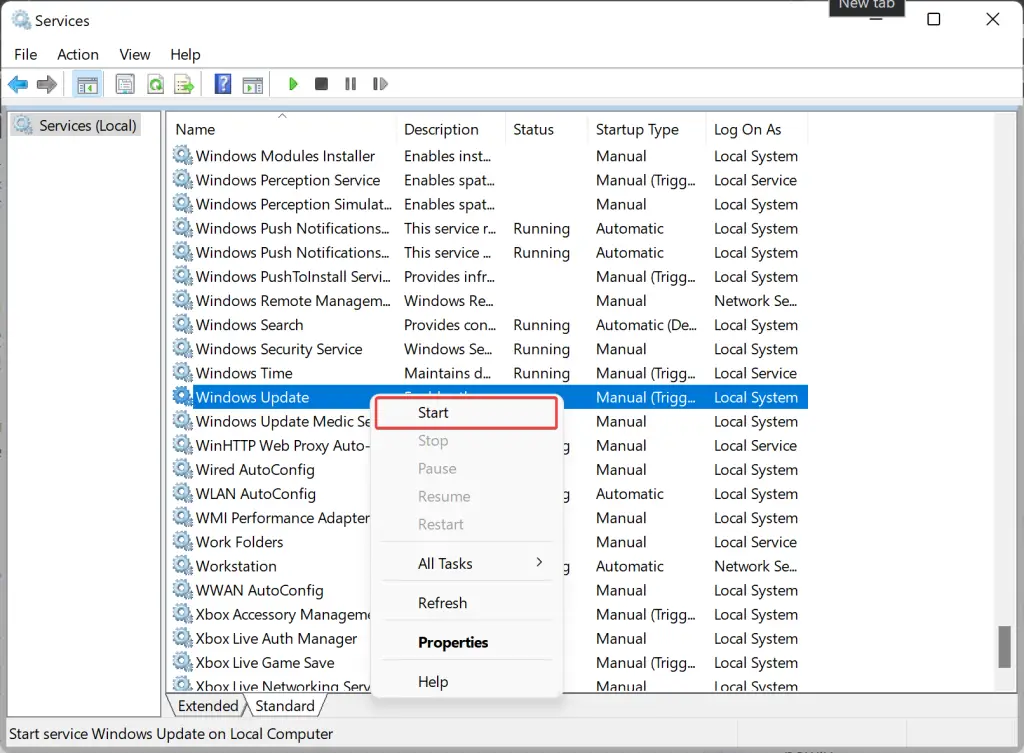Choose Properties in the context menu

pyautogui.click(x=453, y=643)
